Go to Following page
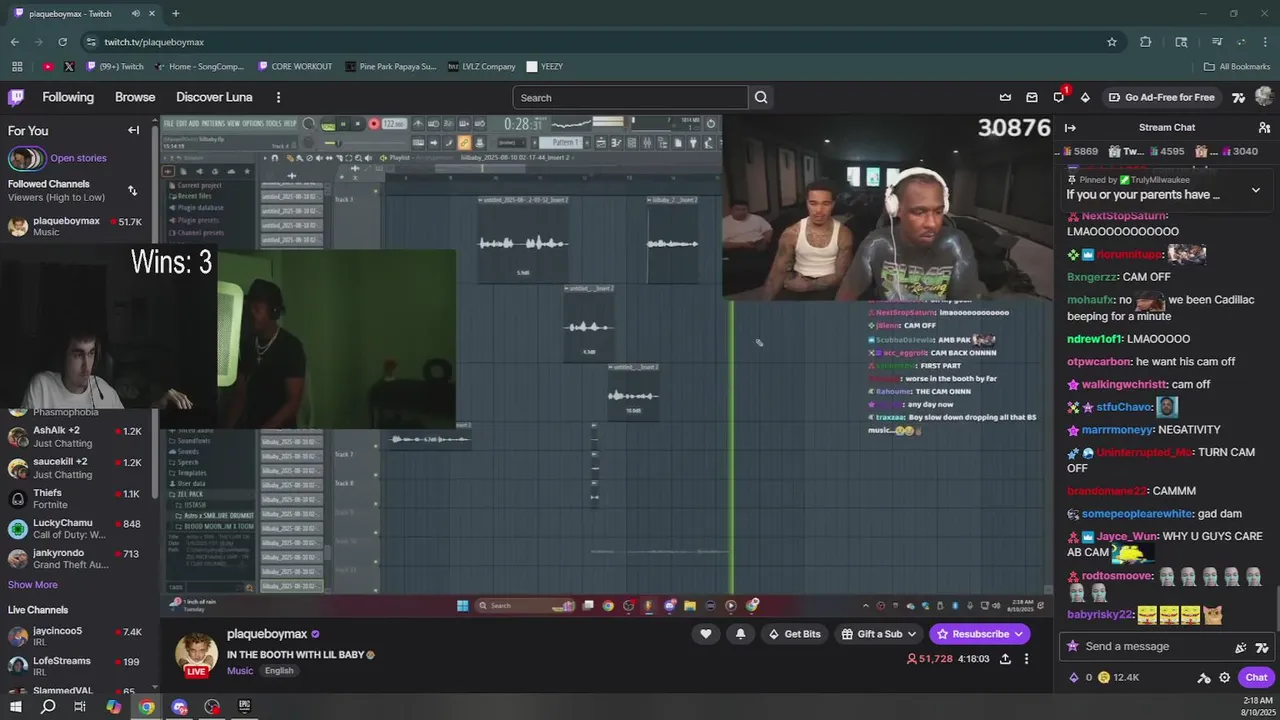Image resolution: width=1280 pixels, height=720 pixels. [x=68, y=97]
